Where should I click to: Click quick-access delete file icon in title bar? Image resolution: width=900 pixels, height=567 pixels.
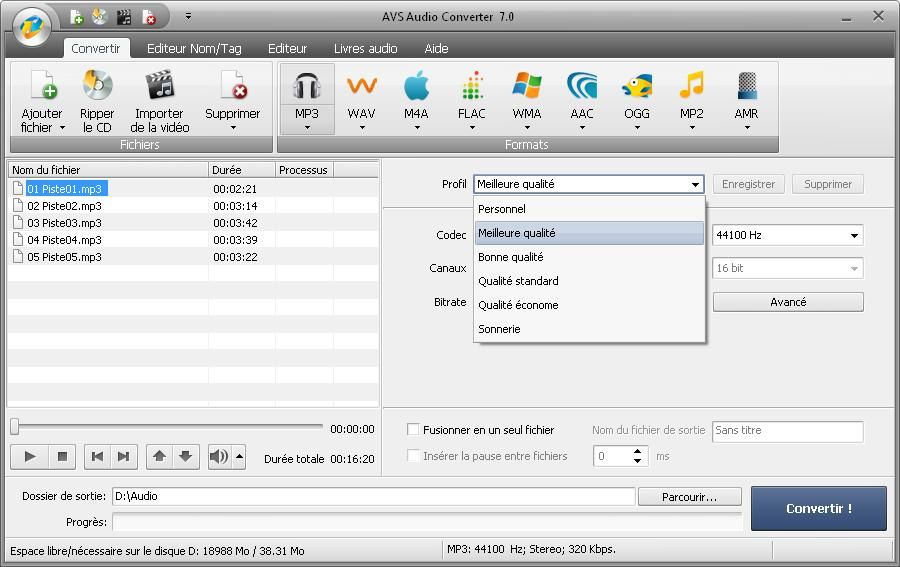[x=148, y=17]
